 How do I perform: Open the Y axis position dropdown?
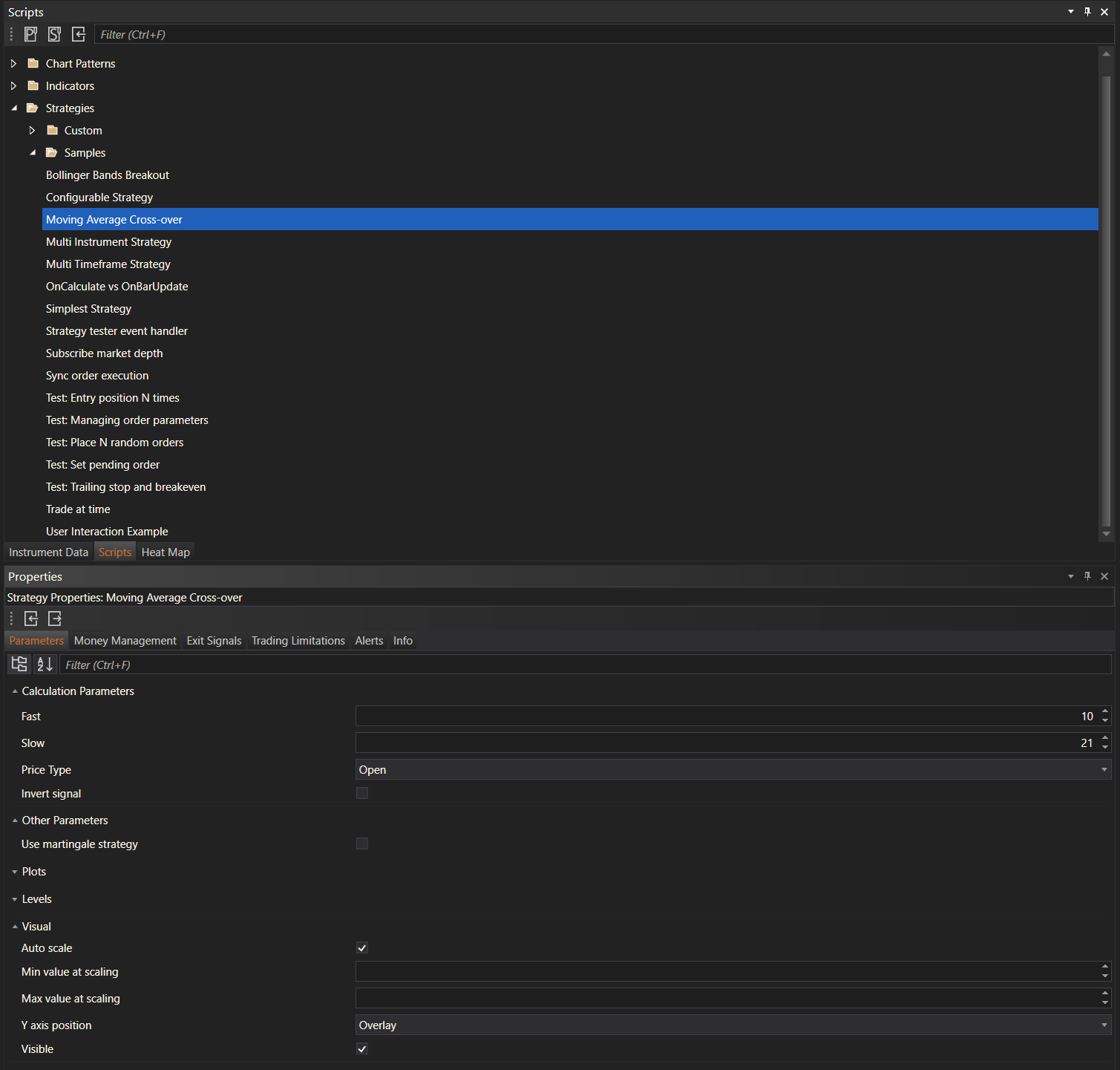[x=733, y=1025]
